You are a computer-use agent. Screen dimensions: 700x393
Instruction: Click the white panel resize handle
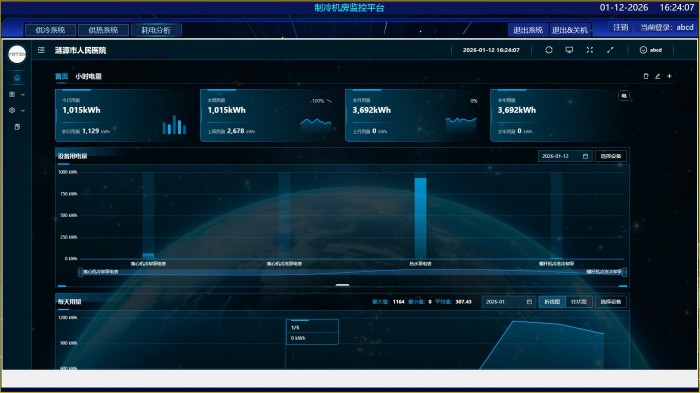click(342, 284)
